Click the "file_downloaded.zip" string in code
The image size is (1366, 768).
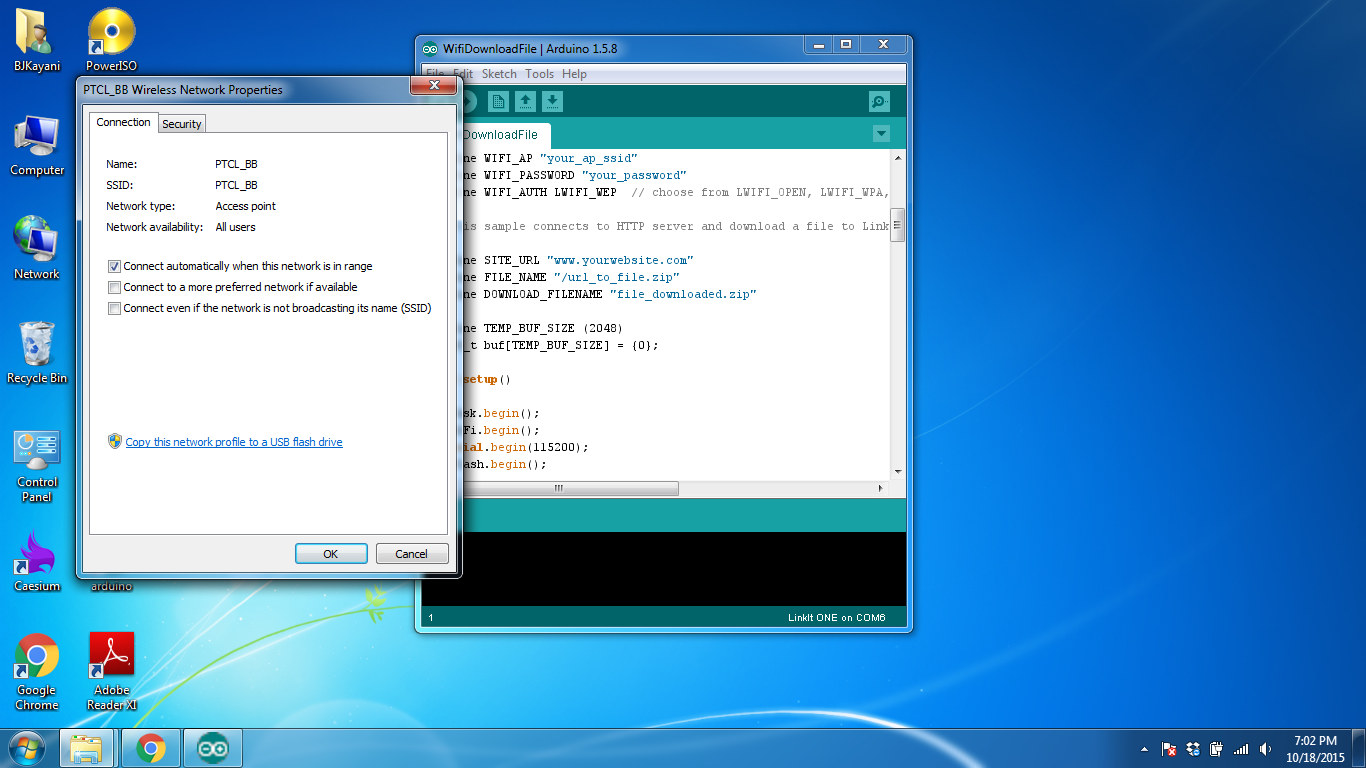[x=683, y=294]
